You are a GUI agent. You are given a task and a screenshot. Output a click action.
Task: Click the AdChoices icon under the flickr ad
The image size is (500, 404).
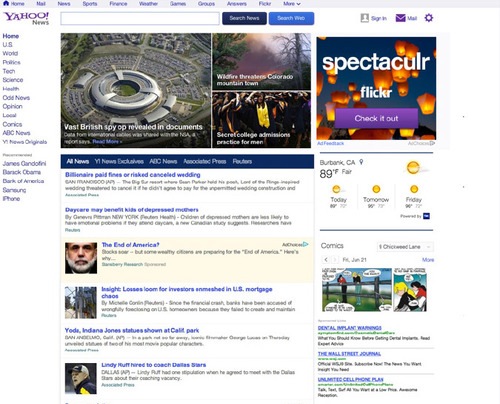432,143
